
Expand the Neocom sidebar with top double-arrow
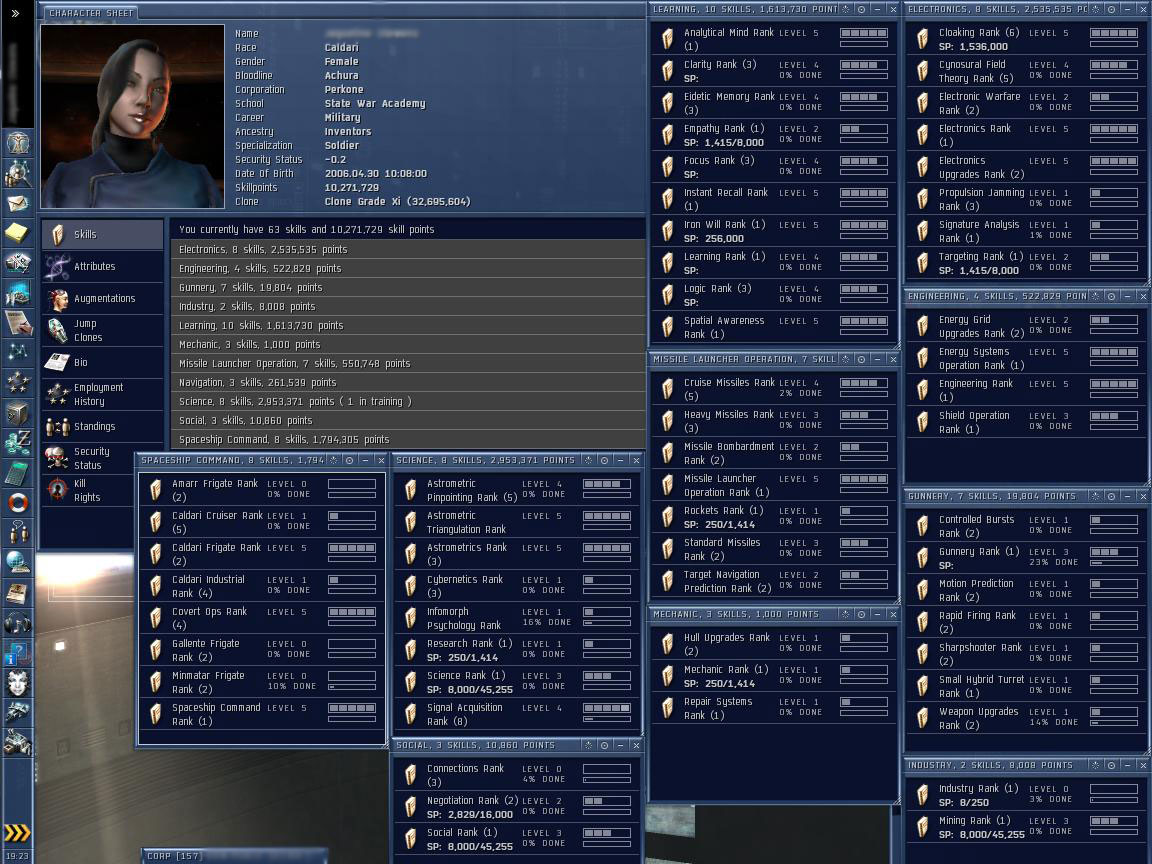15,13
